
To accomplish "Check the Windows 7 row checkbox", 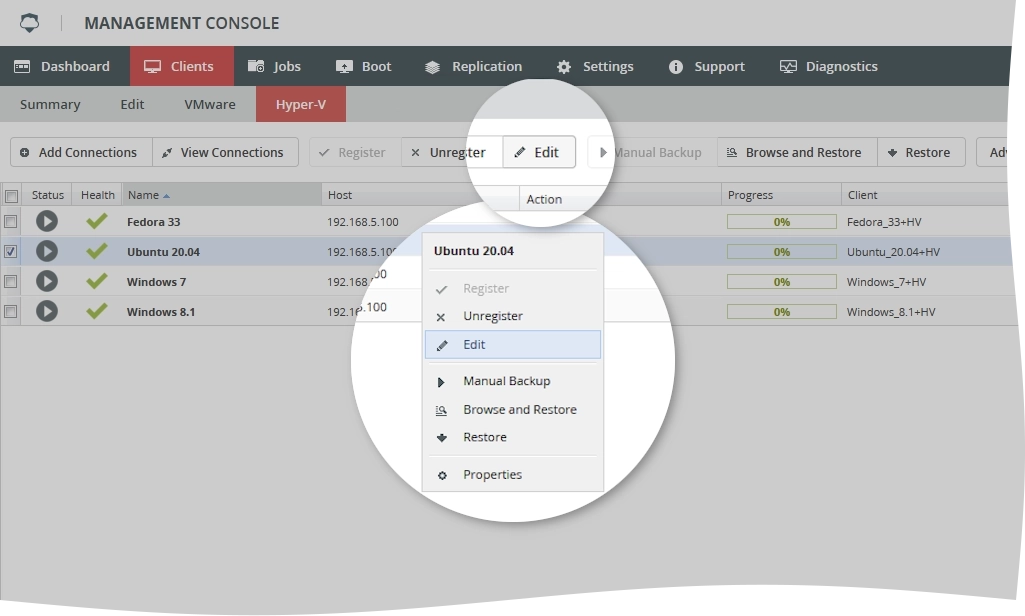I will (x=10, y=282).
